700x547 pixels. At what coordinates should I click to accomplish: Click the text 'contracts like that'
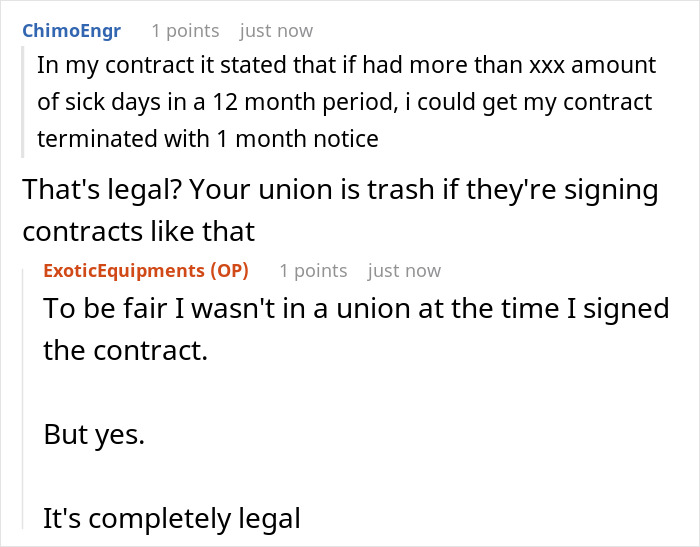coord(139,232)
